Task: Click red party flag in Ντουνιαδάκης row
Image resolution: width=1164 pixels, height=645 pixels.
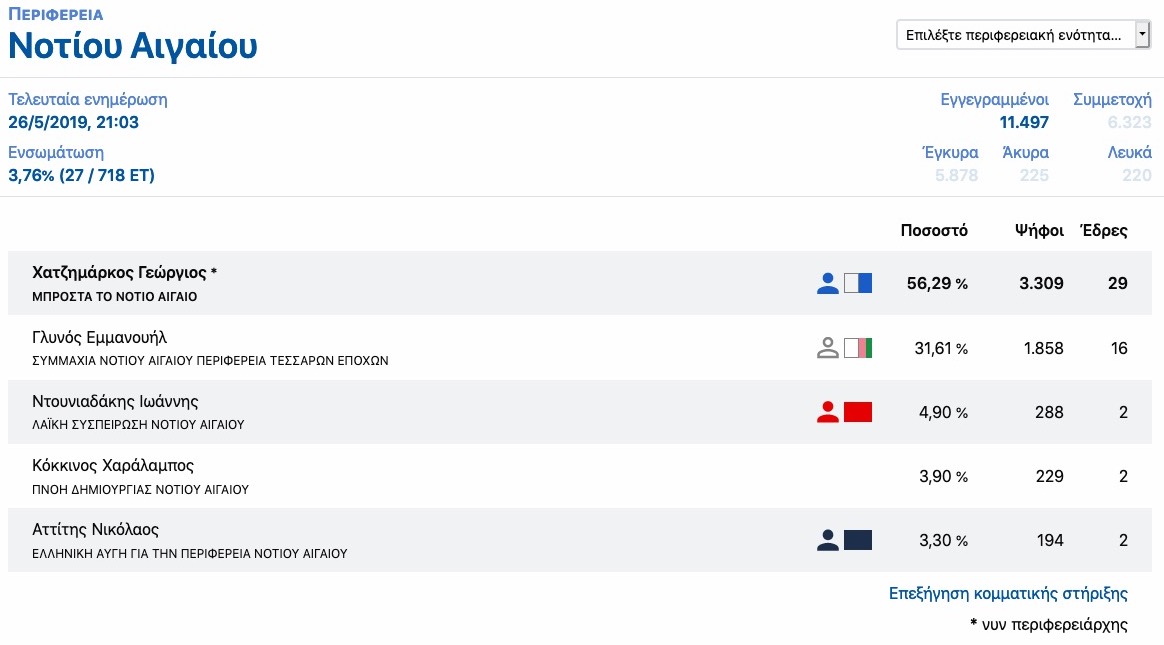Action: pos(858,412)
